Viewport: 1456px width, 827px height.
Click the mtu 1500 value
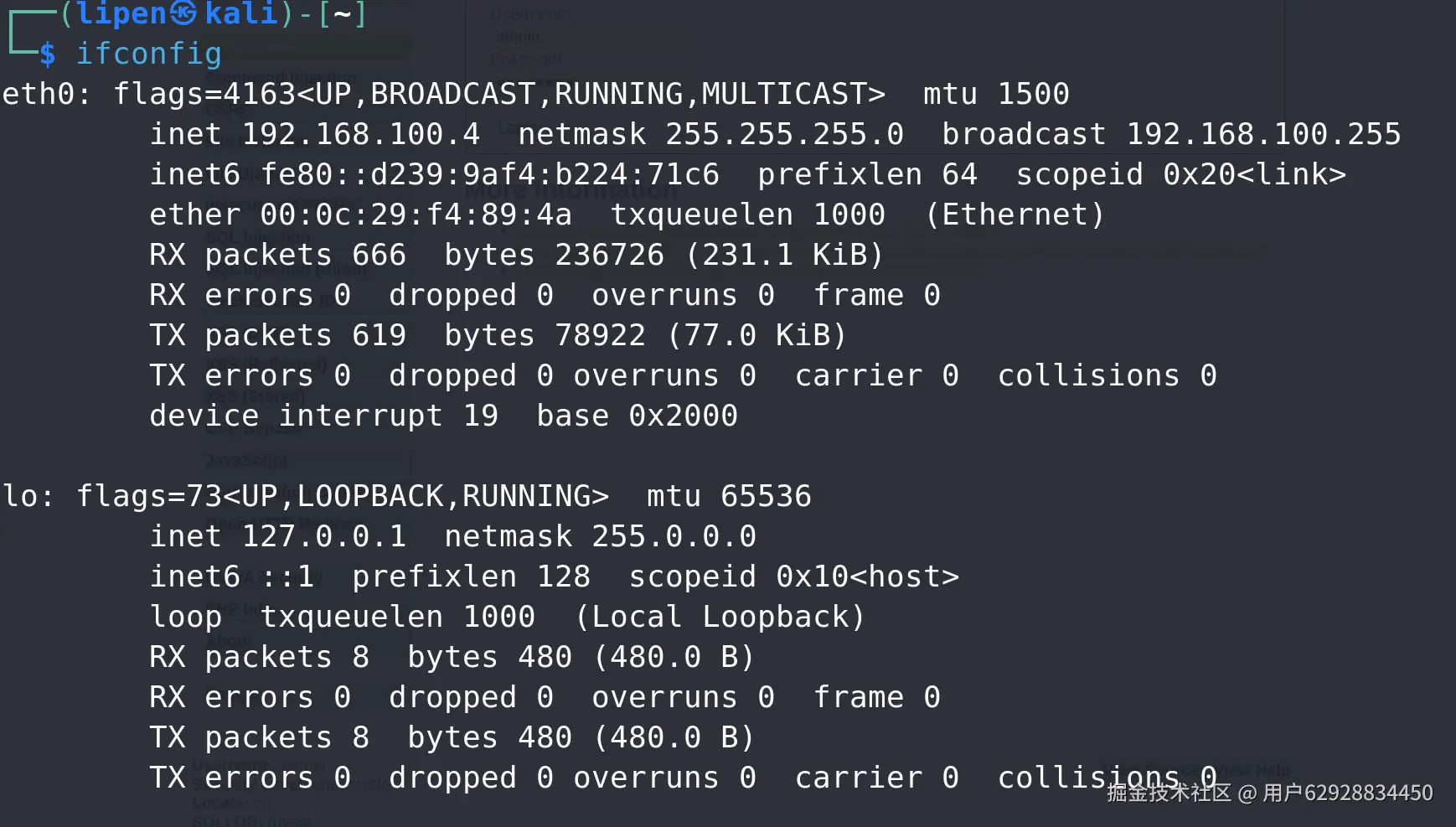(996, 94)
